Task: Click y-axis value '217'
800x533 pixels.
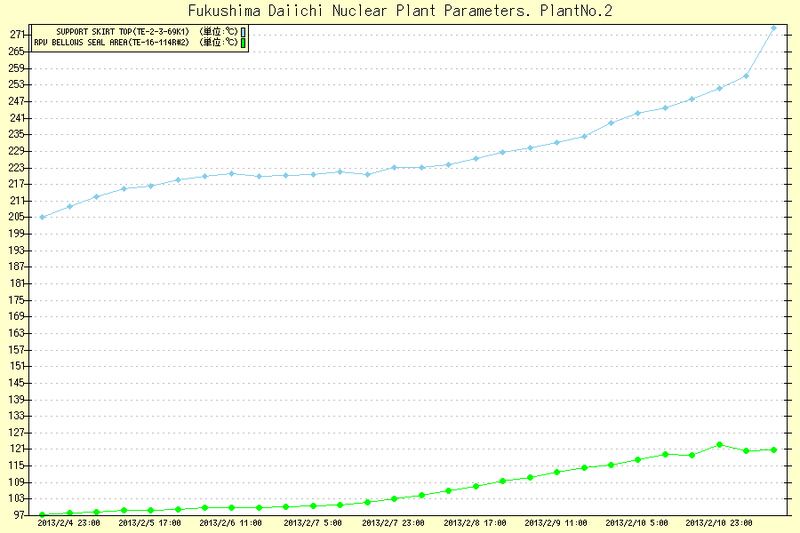Action: point(16,184)
